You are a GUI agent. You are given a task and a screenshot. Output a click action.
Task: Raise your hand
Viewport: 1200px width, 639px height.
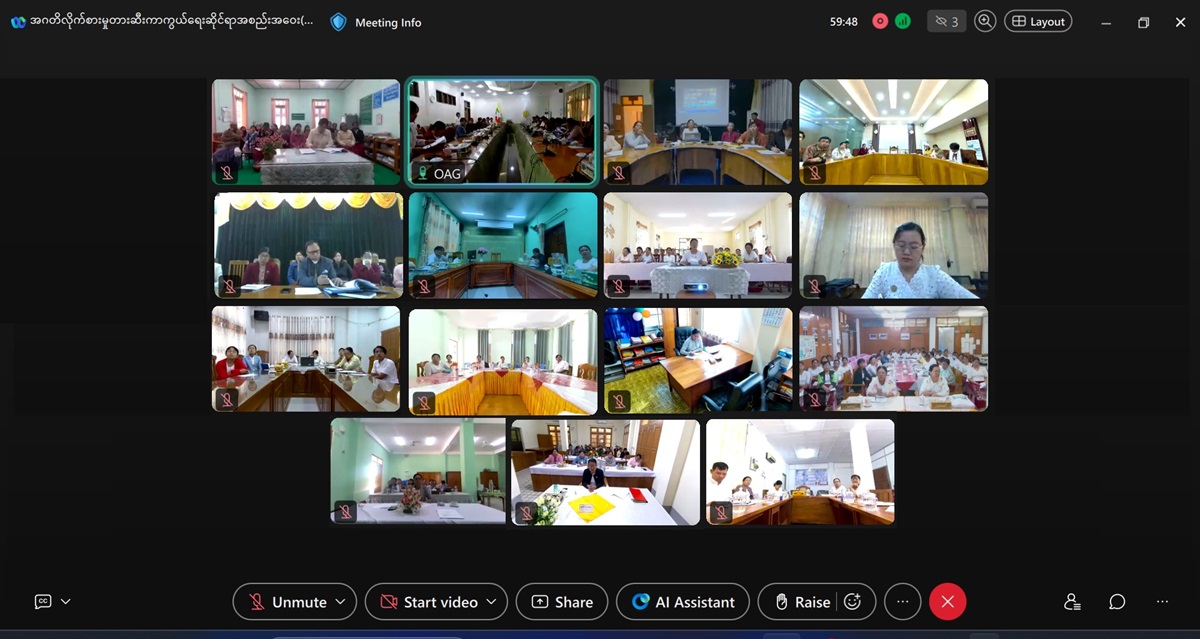point(800,602)
